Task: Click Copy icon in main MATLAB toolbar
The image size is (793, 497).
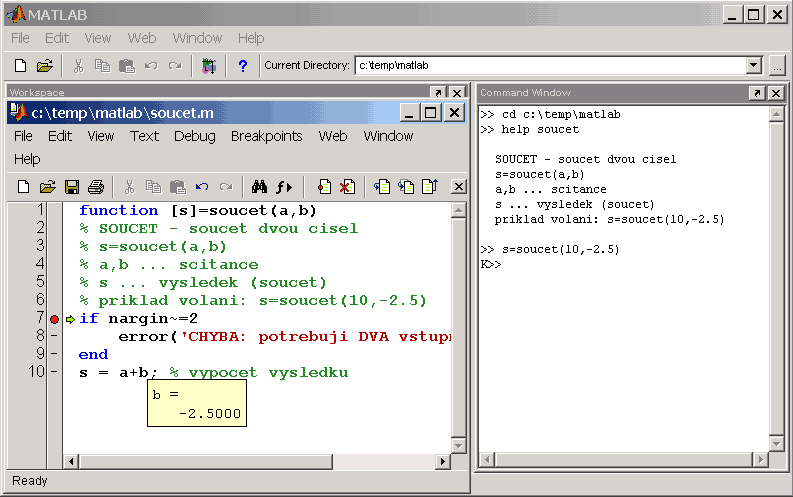Action: (x=103, y=66)
